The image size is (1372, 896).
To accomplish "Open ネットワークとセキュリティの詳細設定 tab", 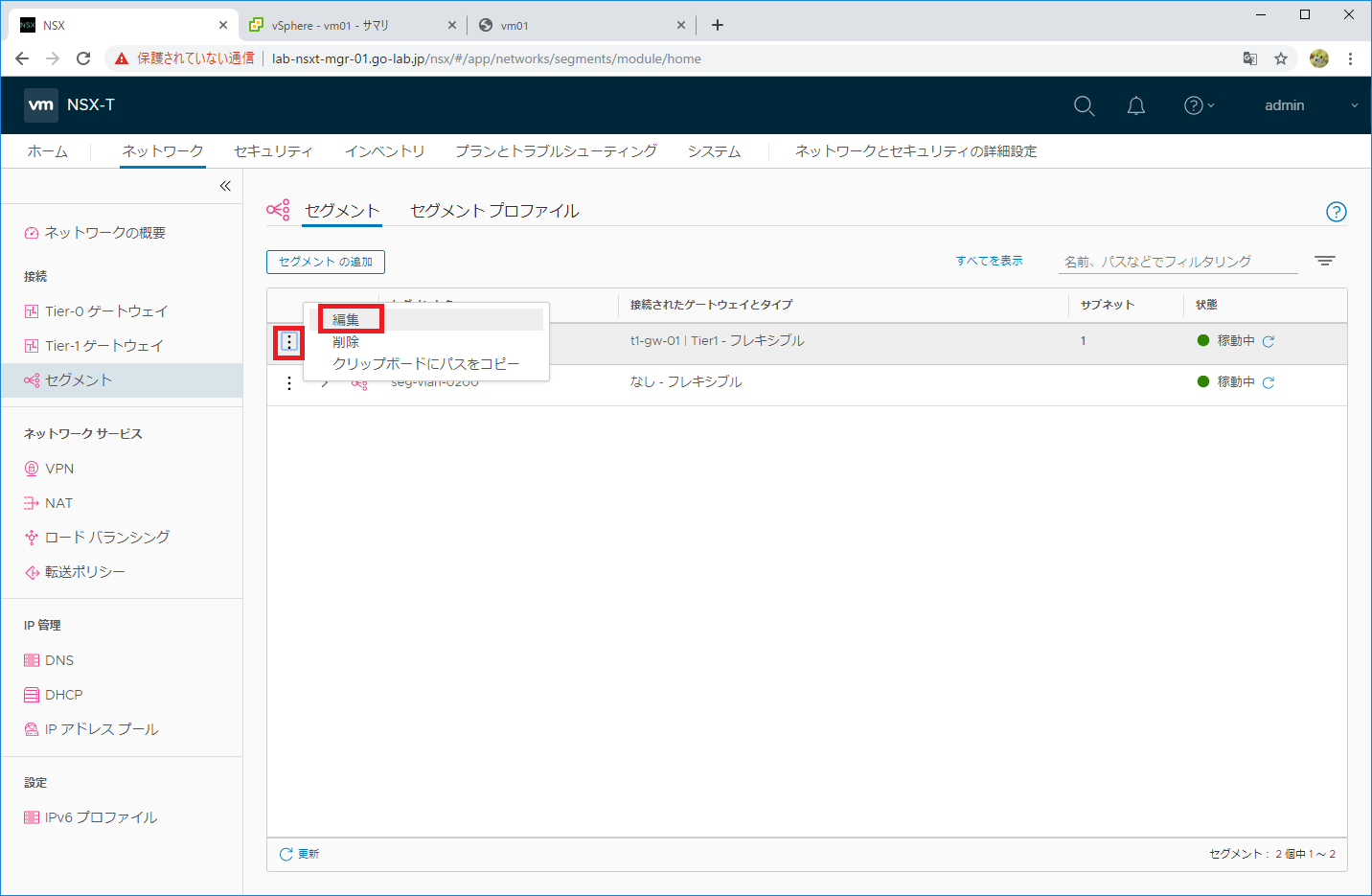I will [x=916, y=151].
